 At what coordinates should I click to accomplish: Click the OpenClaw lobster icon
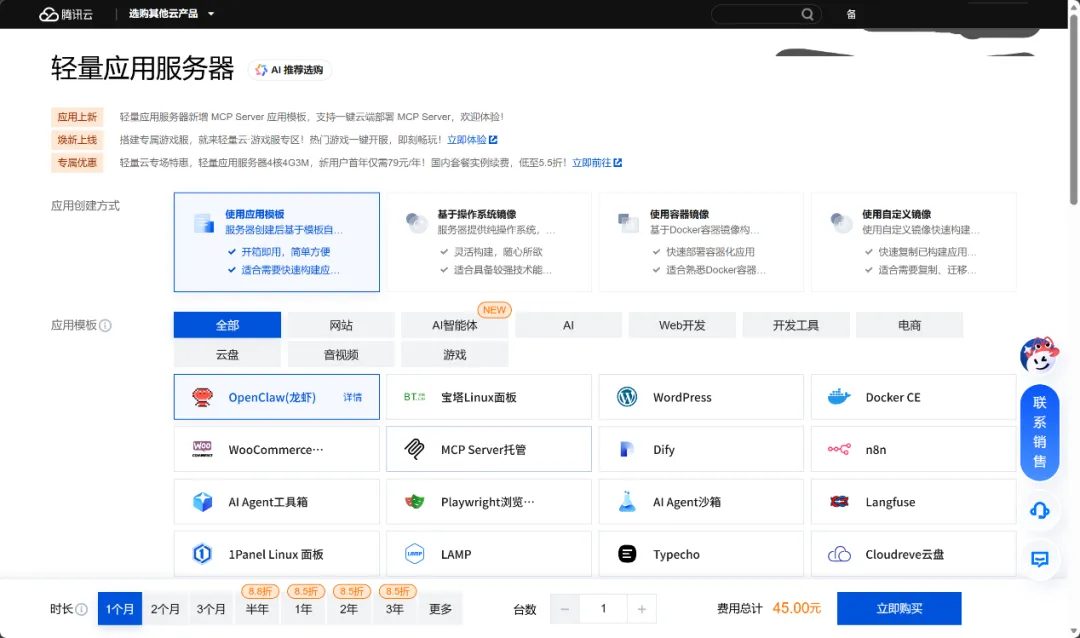[202, 397]
